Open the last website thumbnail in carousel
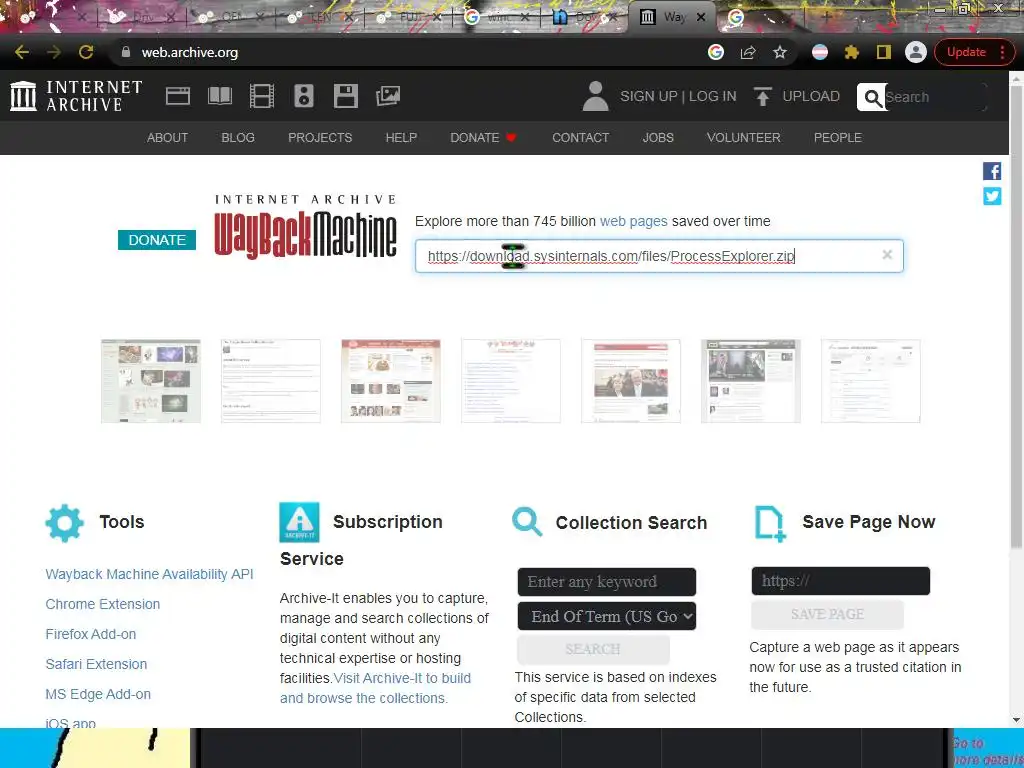The width and height of the screenshot is (1024, 768). (871, 381)
